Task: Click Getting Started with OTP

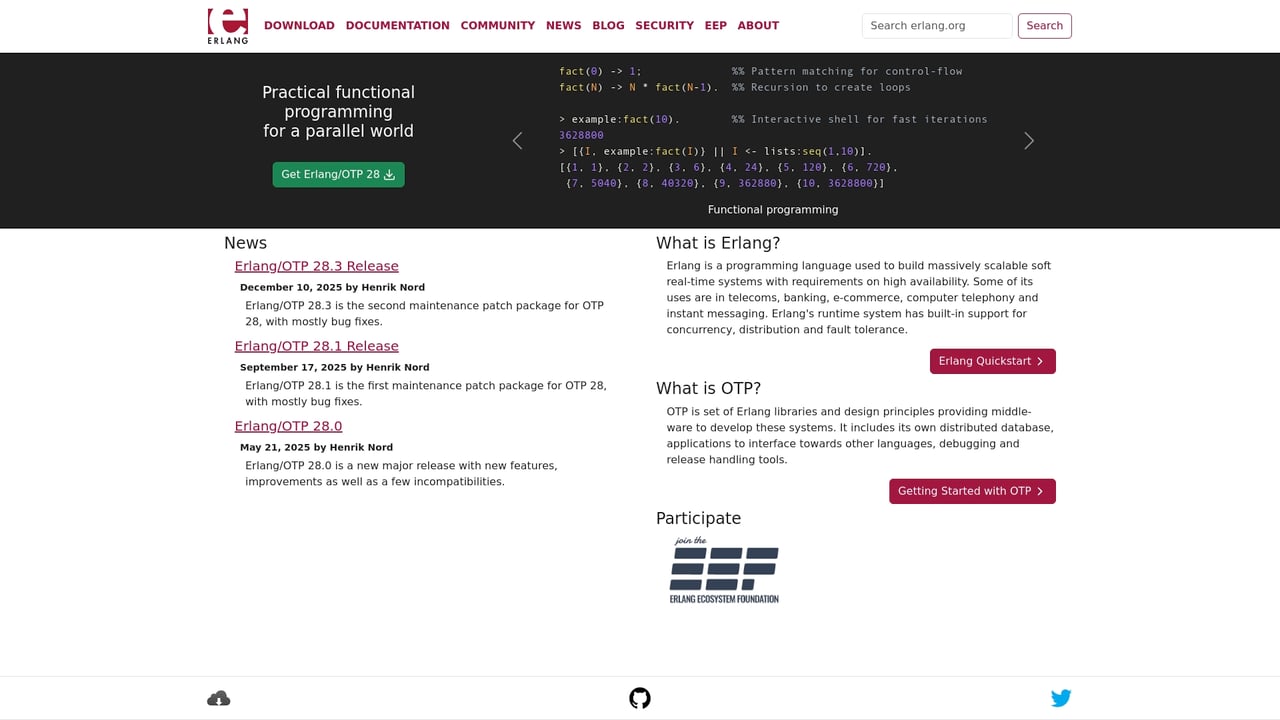Action: (x=972, y=491)
